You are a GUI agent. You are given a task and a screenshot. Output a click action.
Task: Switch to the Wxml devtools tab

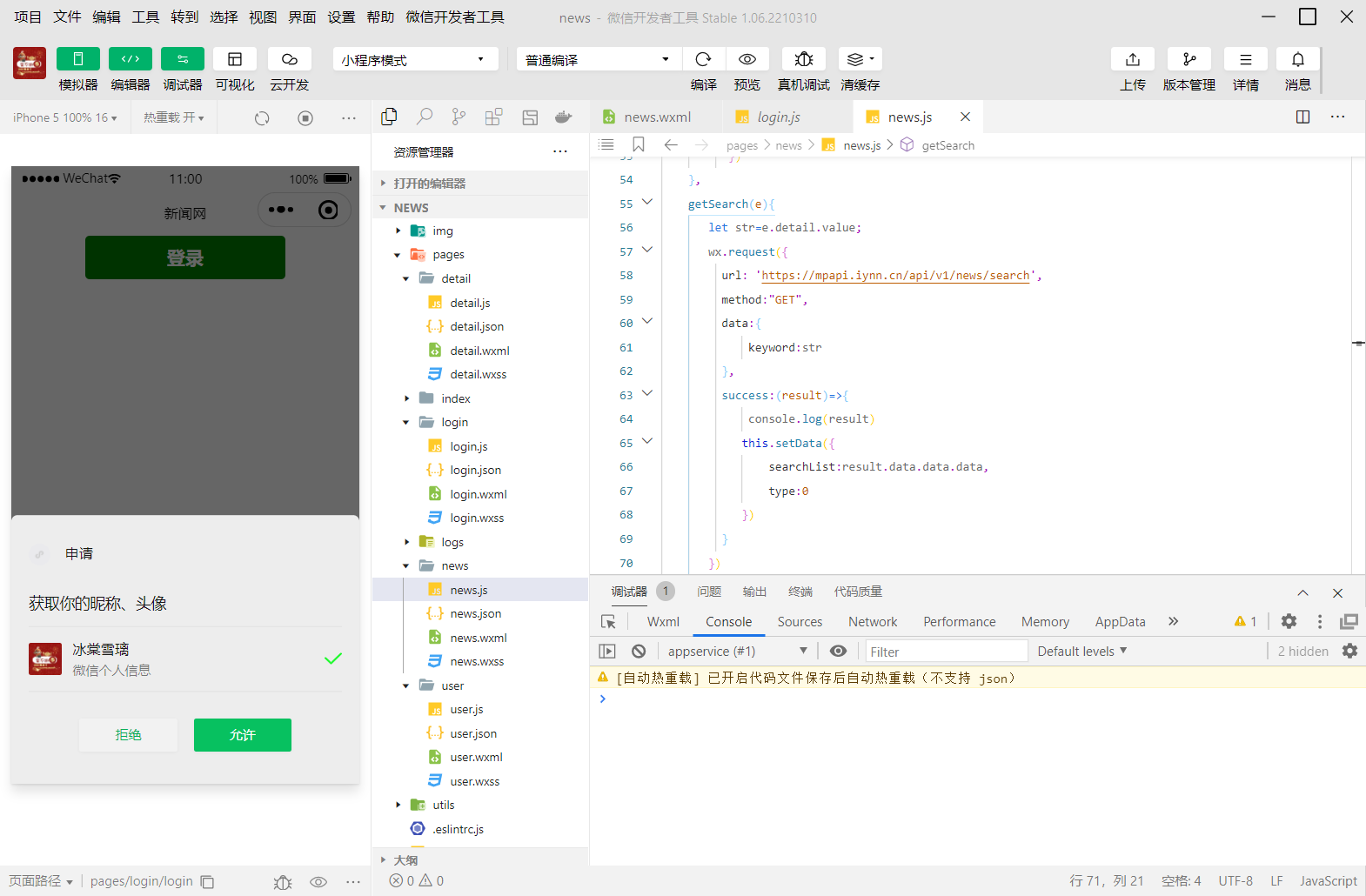click(x=663, y=622)
